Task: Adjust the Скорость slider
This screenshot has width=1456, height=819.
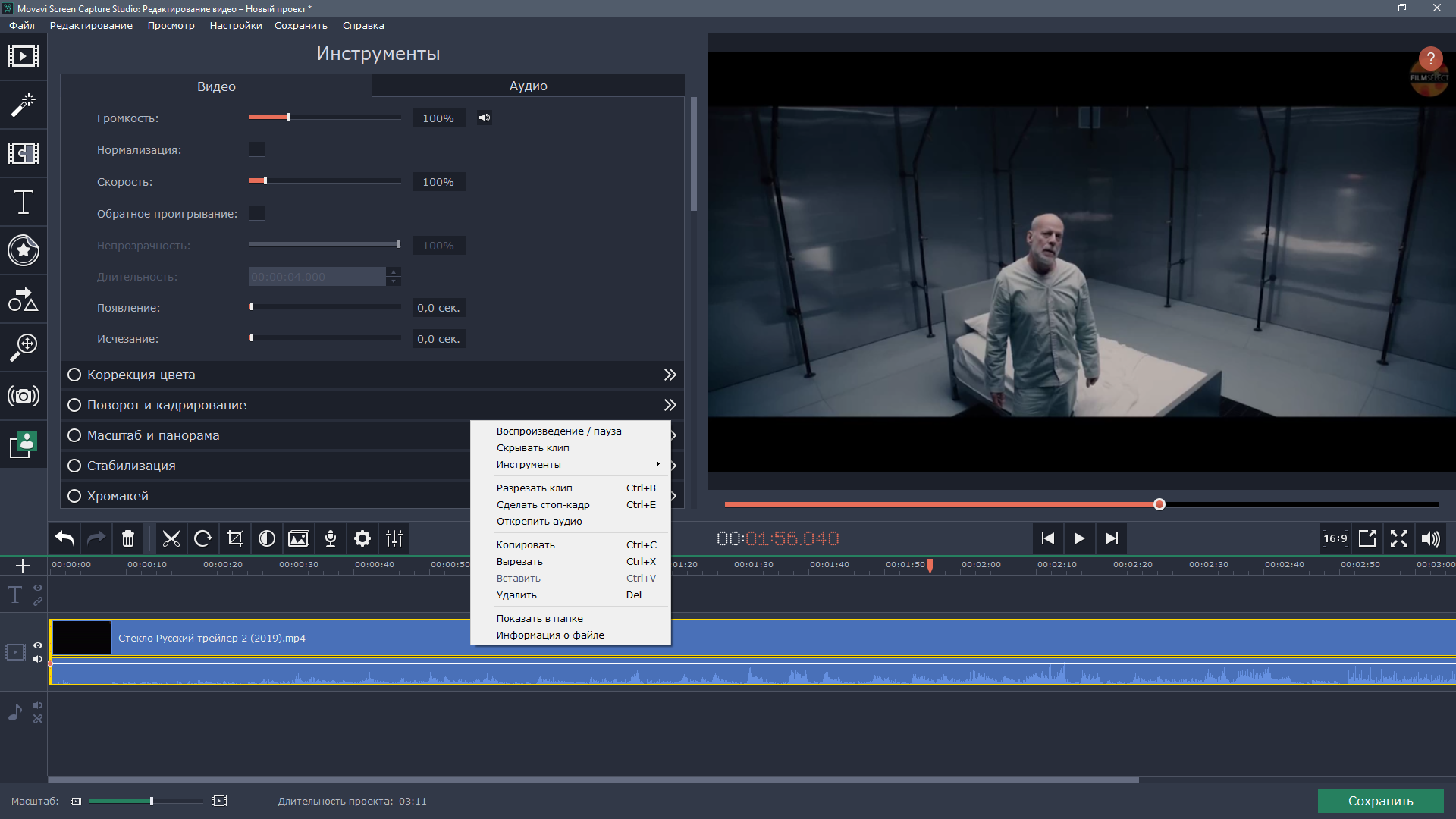Action: [x=265, y=180]
